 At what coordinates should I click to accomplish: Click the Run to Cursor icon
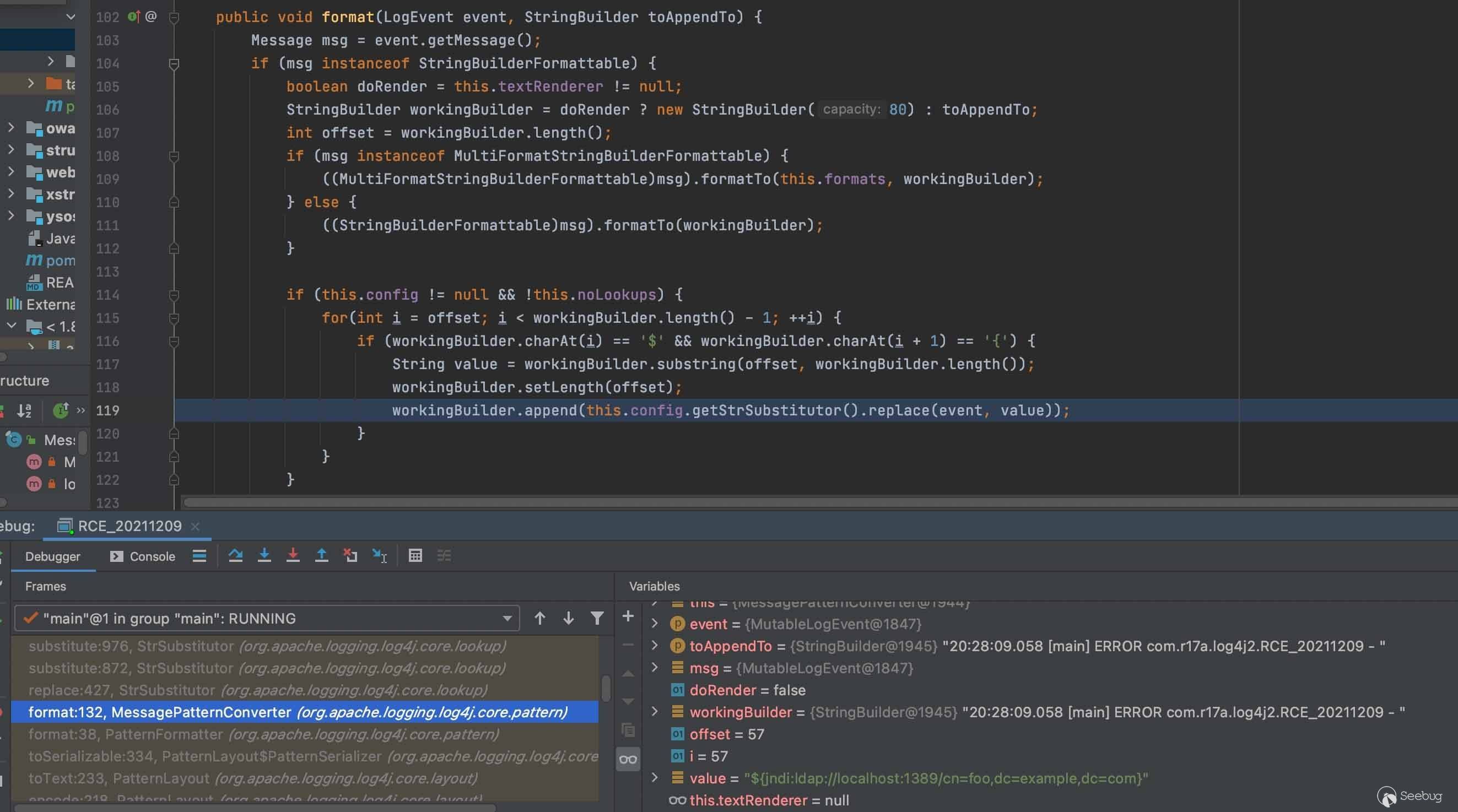(379, 556)
